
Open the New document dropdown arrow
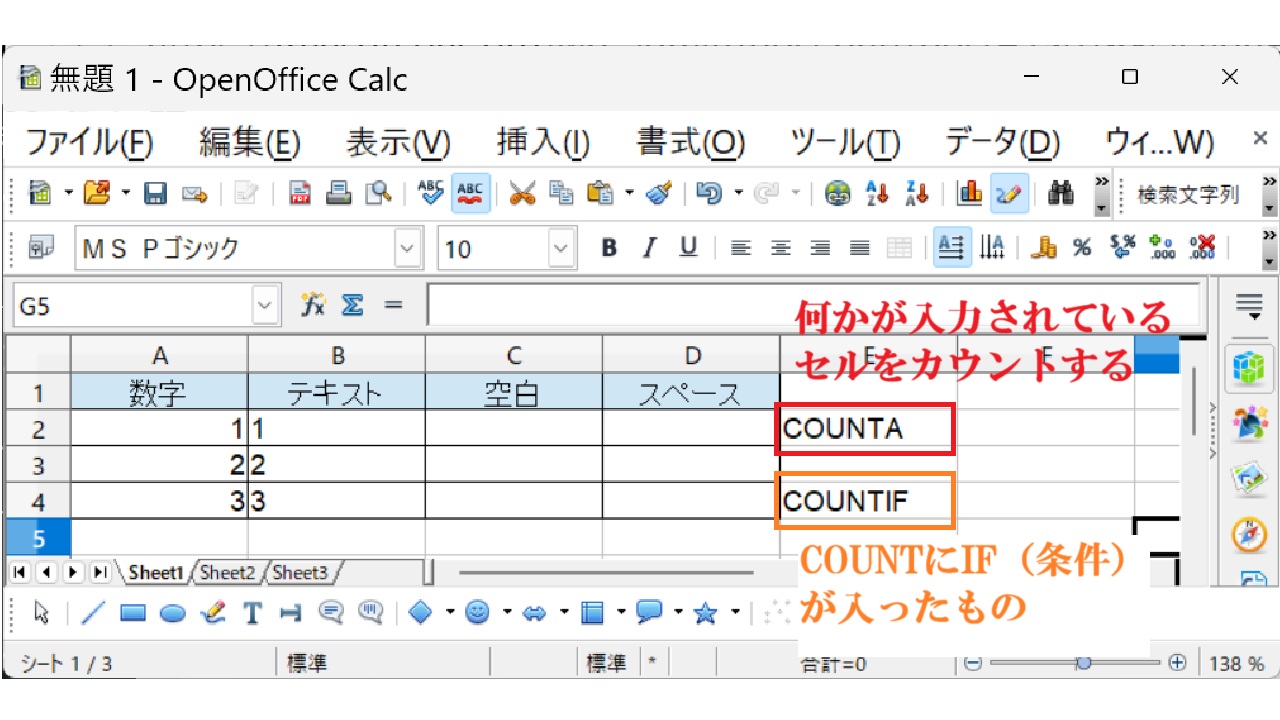tap(69, 193)
